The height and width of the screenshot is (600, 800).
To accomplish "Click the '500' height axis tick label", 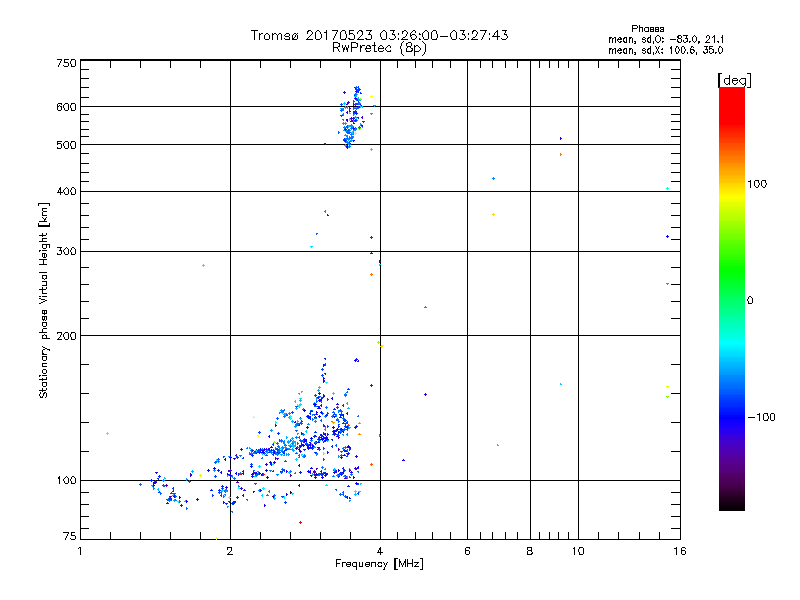I will pos(66,145).
